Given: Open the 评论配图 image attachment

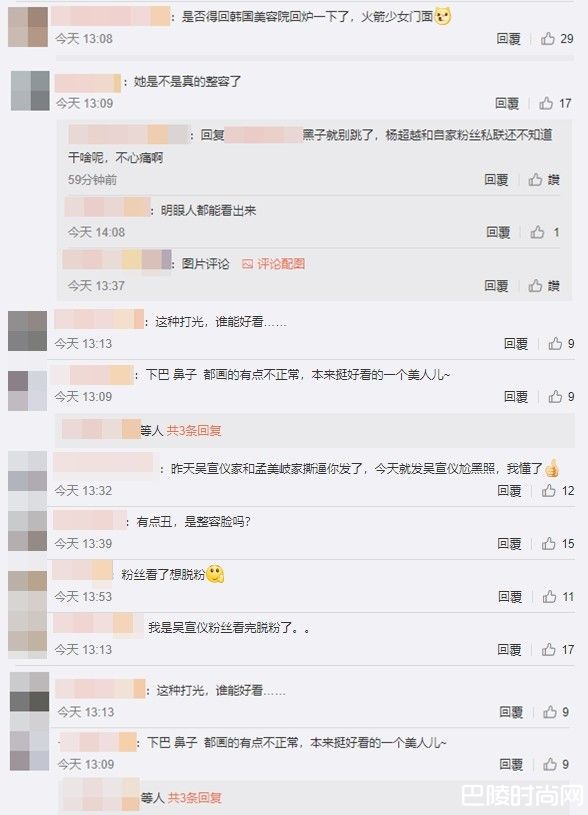Looking at the screenshot, I should tap(273, 264).
